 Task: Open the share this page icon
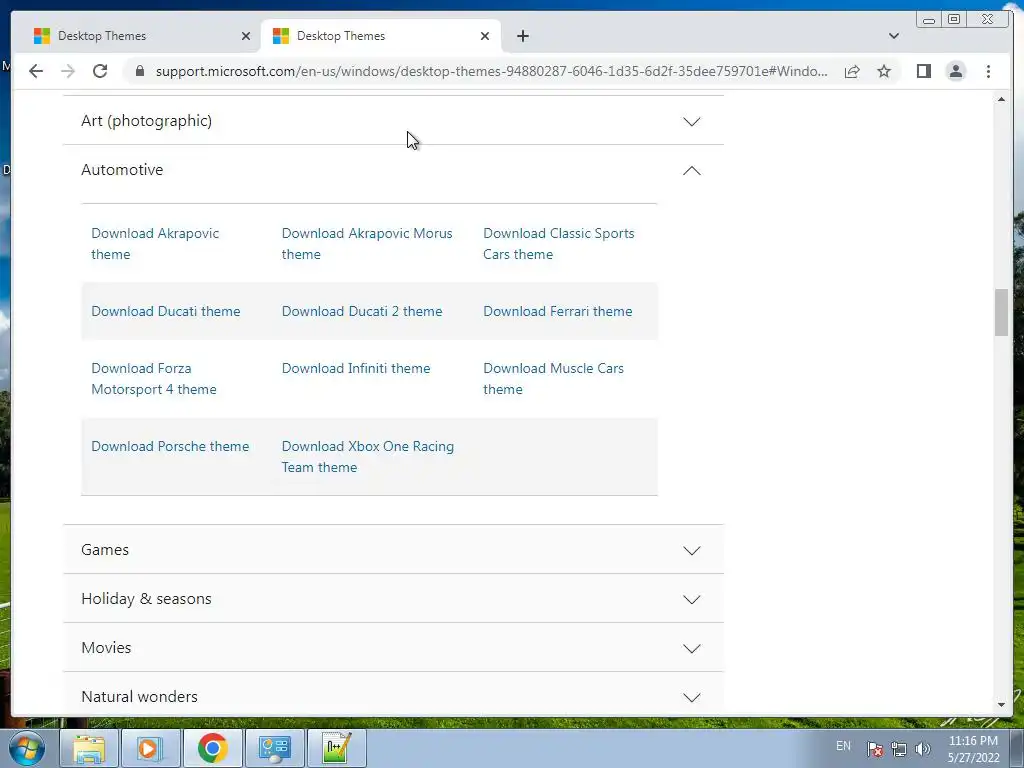852,71
